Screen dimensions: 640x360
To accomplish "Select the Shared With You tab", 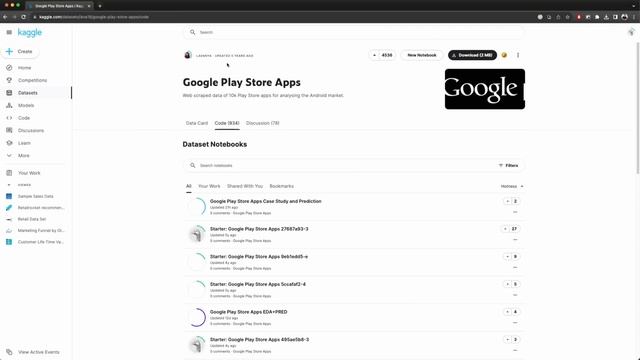I will tap(245, 186).
